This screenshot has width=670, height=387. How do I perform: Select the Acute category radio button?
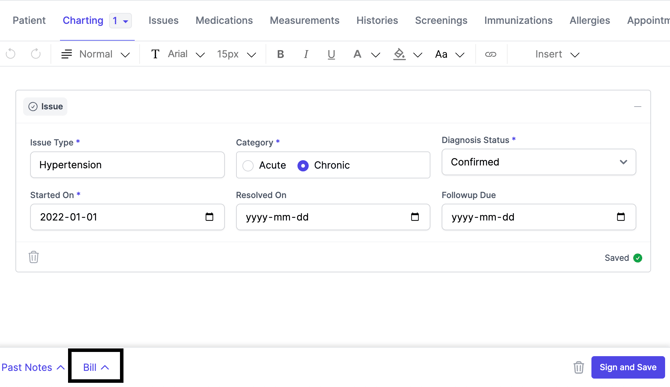248,166
